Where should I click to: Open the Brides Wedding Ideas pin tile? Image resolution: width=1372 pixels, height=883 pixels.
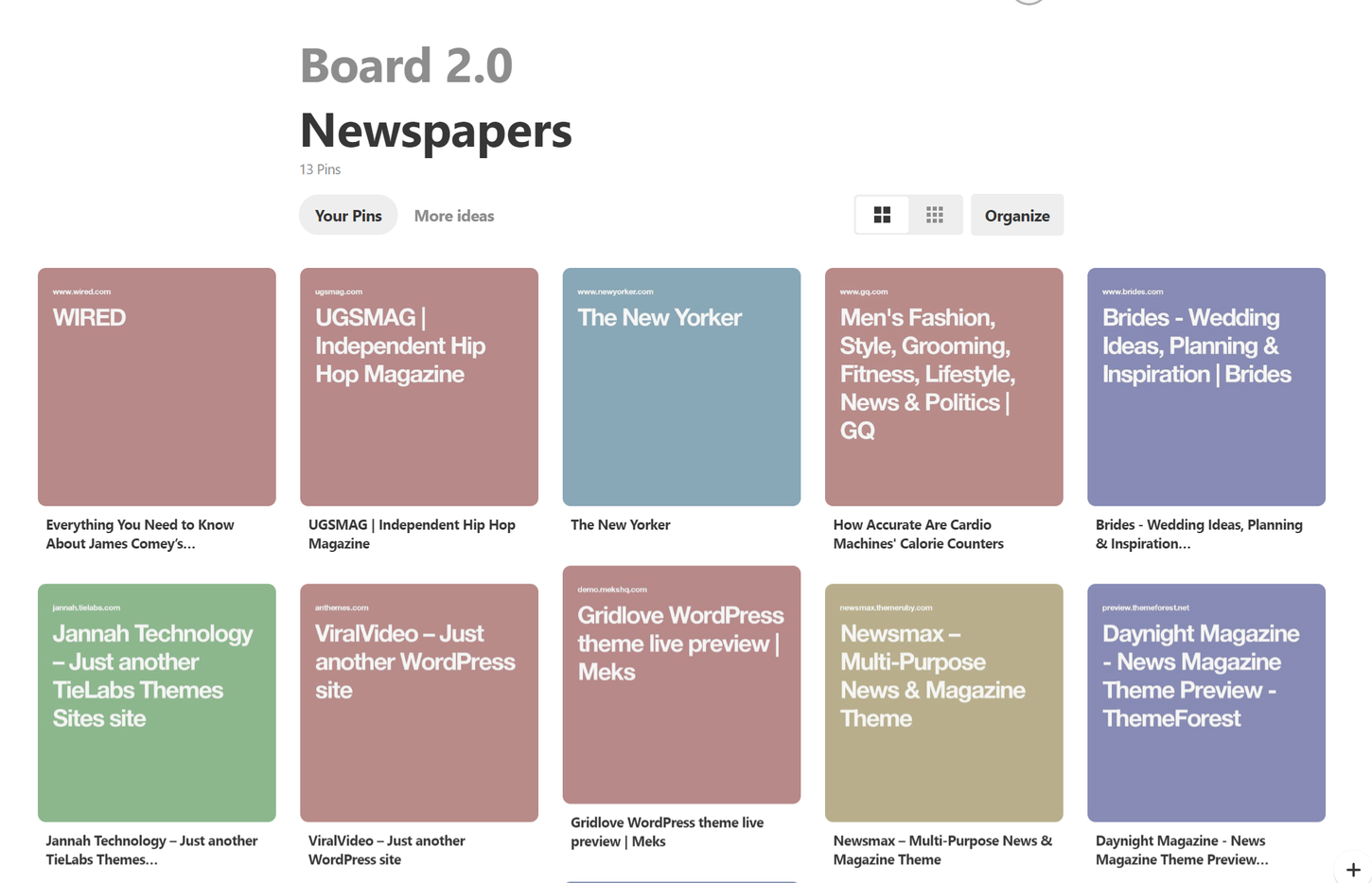(x=1206, y=387)
